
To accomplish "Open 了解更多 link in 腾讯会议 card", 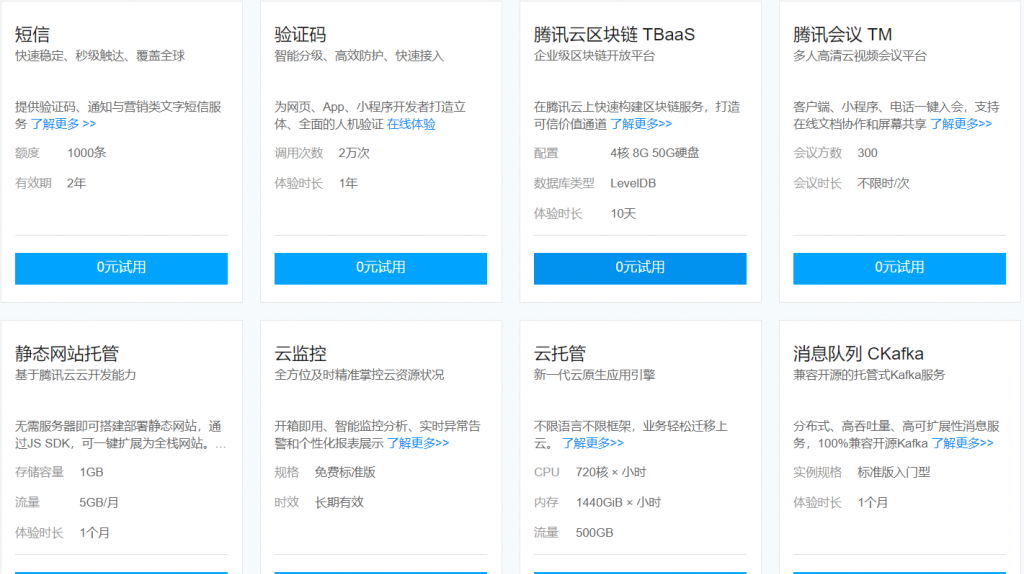I will tap(961, 124).
